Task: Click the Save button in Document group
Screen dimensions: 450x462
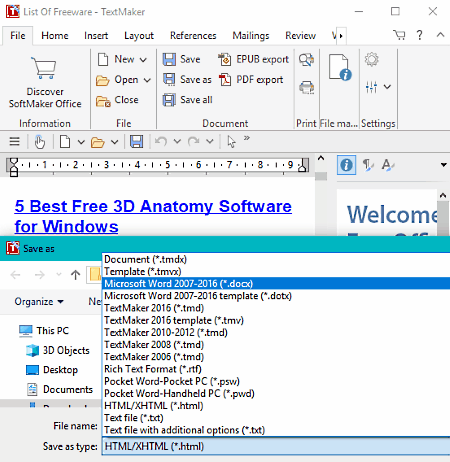Action: pos(181,59)
